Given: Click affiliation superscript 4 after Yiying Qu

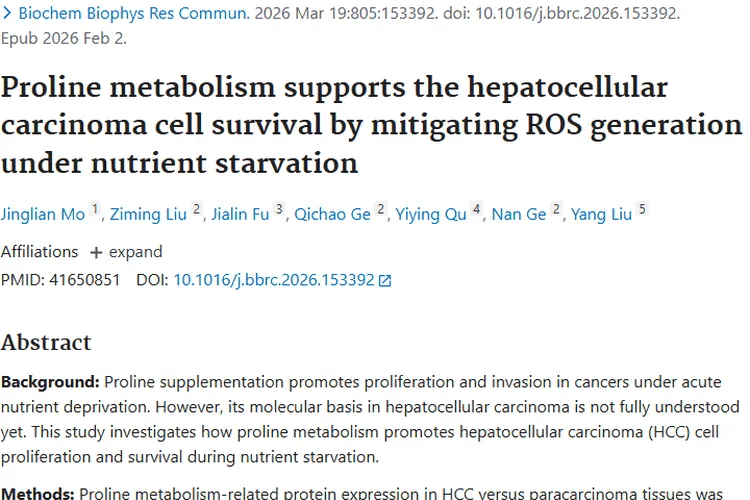Looking at the screenshot, I should tap(477, 210).
